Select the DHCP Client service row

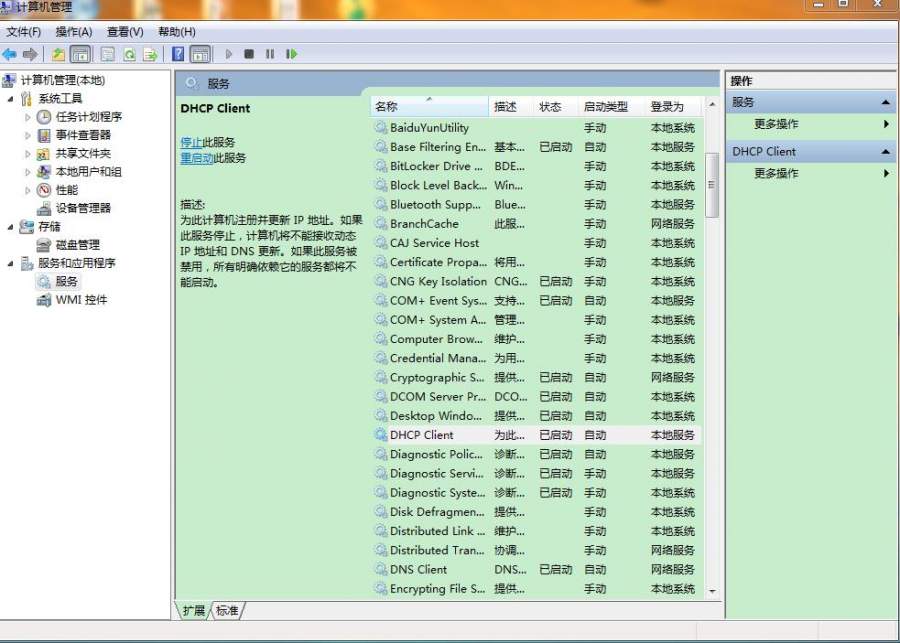tap(536, 435)
